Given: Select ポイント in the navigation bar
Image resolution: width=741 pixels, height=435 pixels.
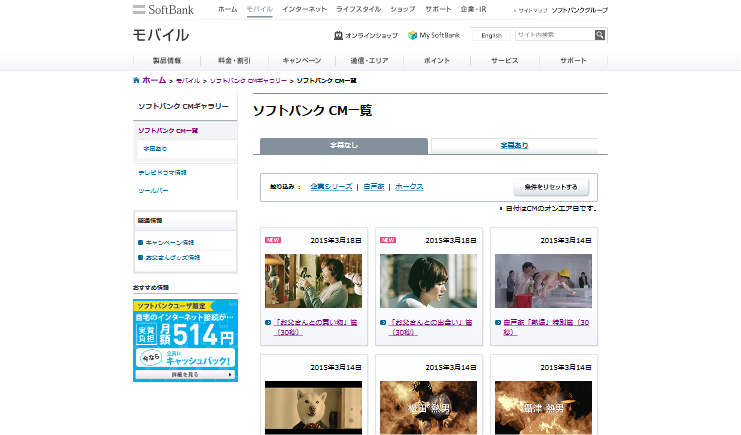Looking at the screenshot, I should pyautogui.click(x=437, y=61).
